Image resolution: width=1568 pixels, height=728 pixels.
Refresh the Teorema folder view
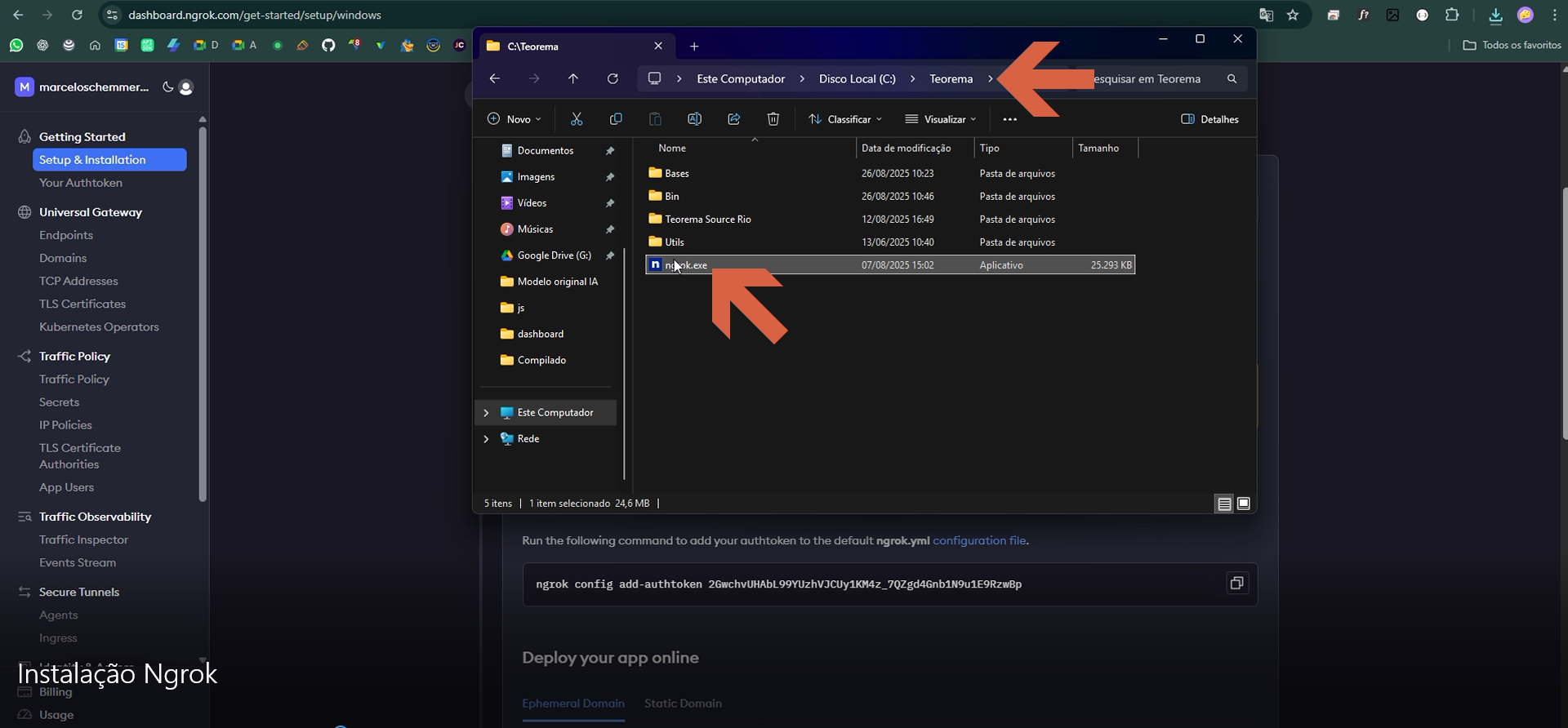click(x=612, y=78)
